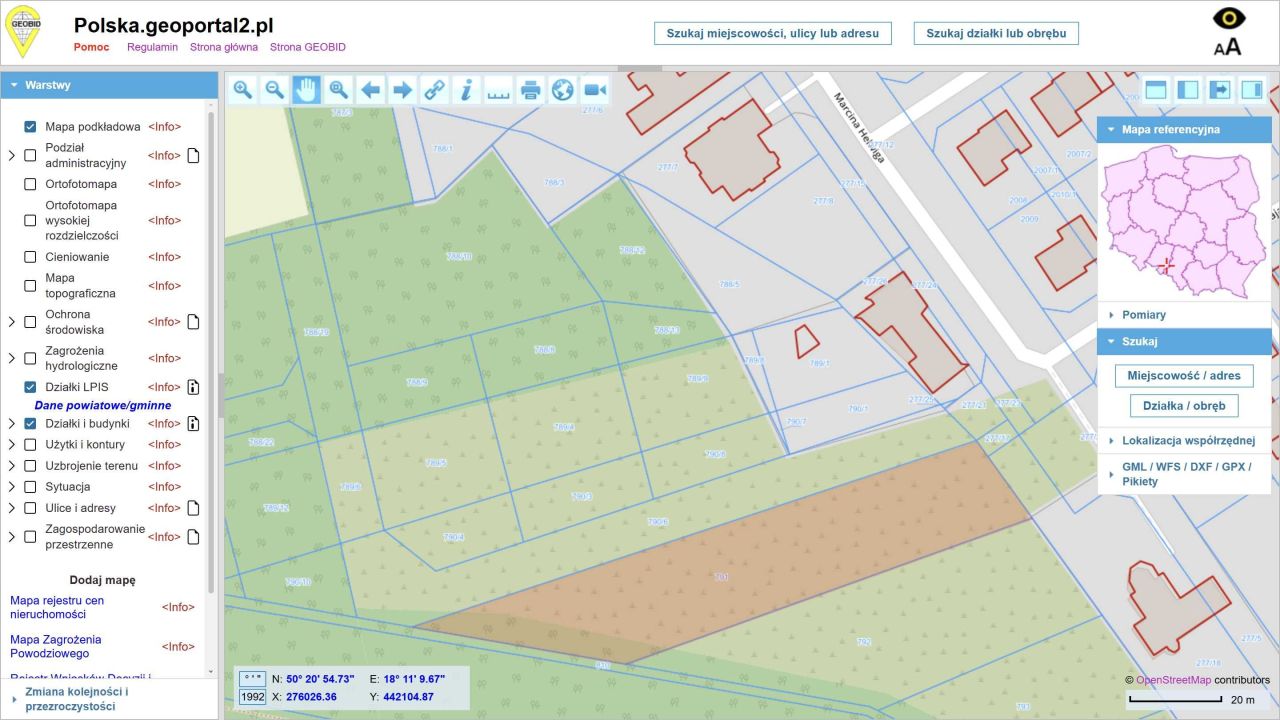Expand the Sytuacja tree node

click(12, 487)
